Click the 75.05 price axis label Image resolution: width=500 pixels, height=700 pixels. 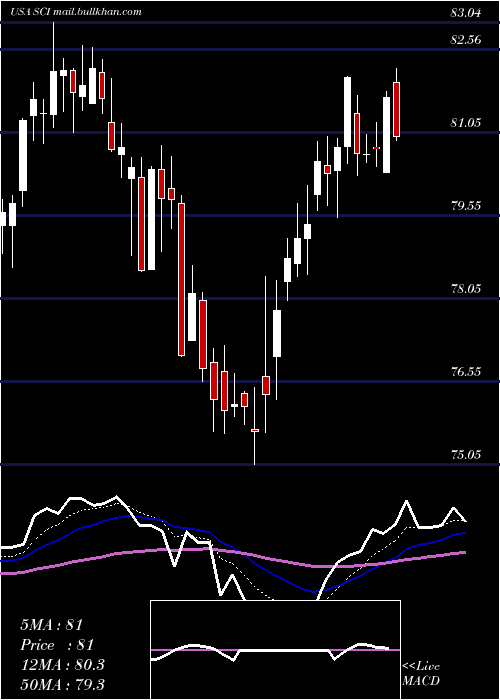[x=466, y=455]
